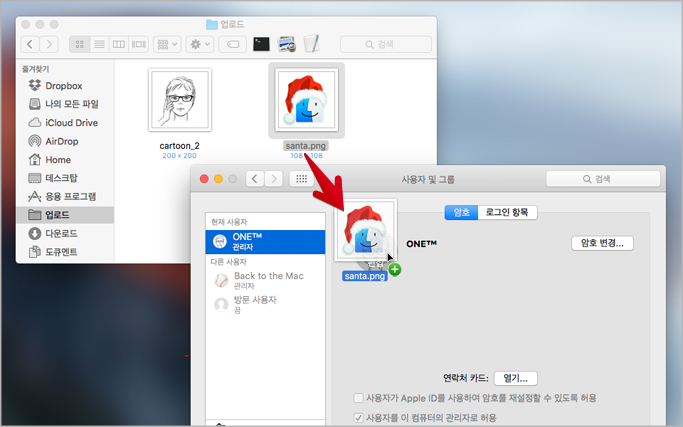Screen dimensions: 683x427
Task: Switch to the 로그인 항목 tab
Action: coord(507,212)
